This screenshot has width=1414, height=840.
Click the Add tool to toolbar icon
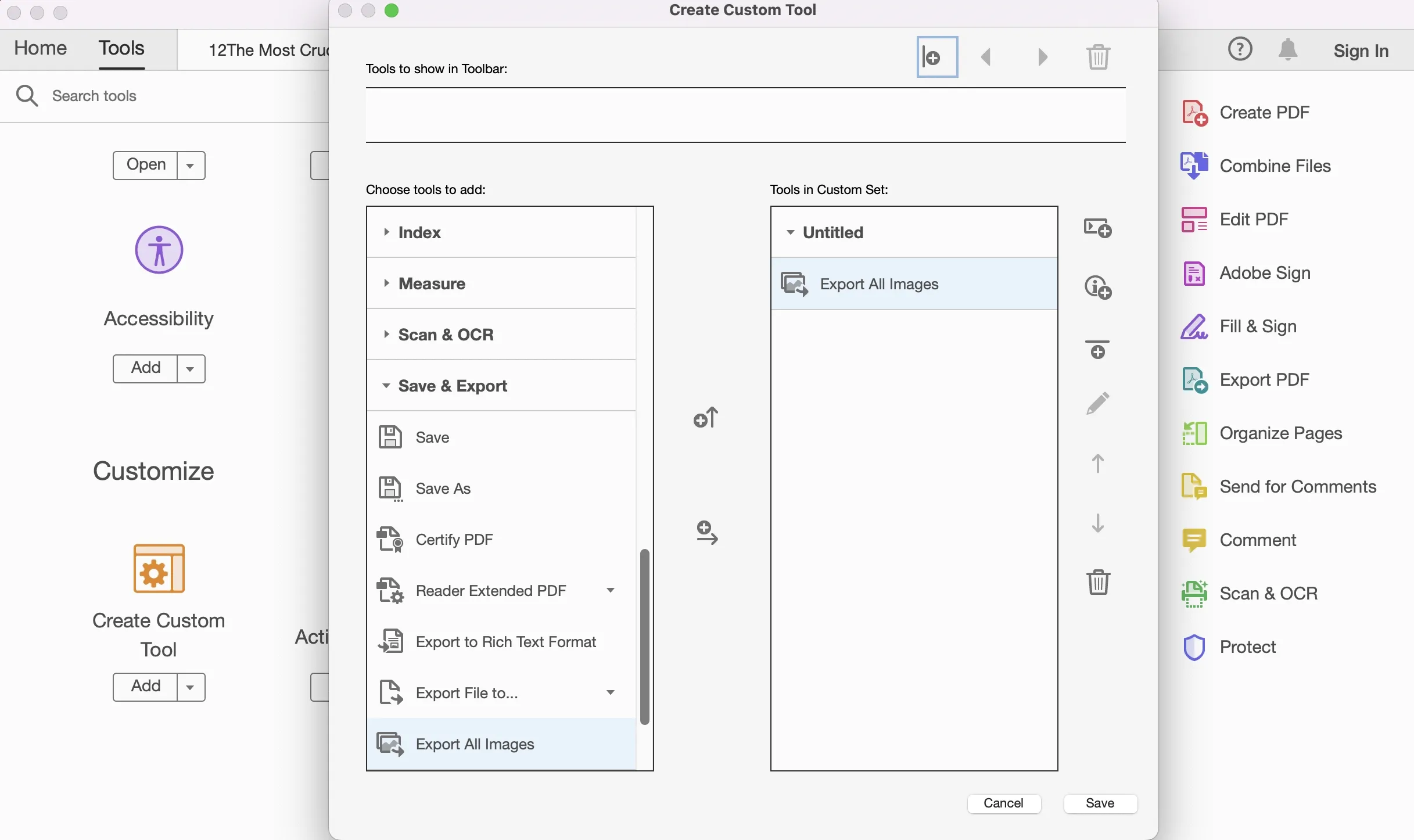coord(936,56)
